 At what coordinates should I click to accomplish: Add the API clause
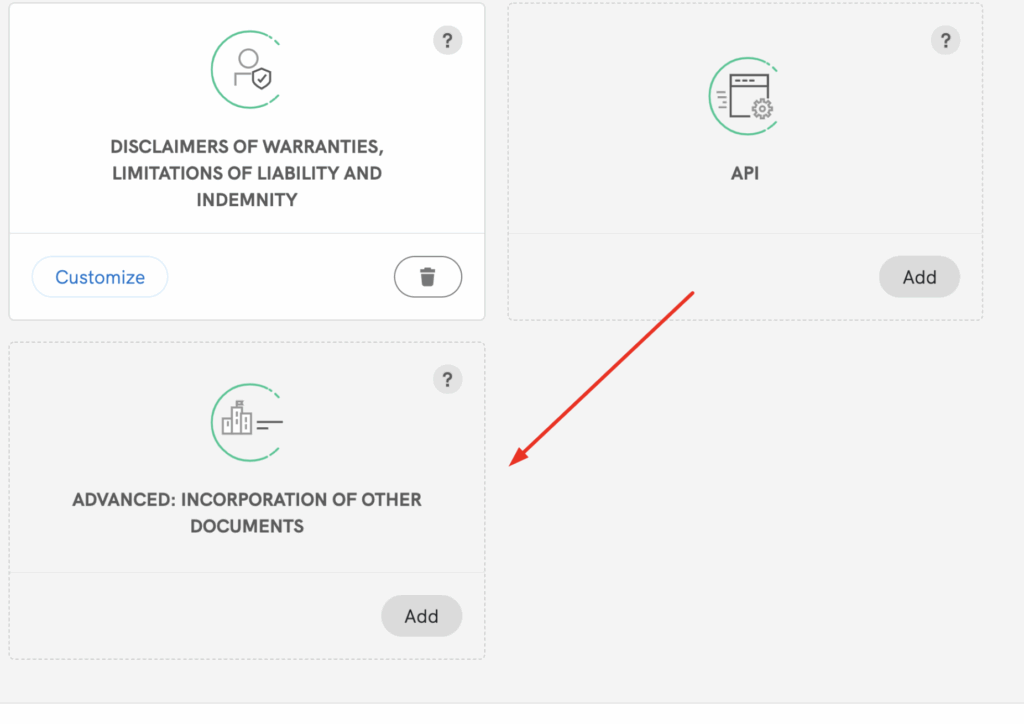pyautogui.click(x=919, y=277)
